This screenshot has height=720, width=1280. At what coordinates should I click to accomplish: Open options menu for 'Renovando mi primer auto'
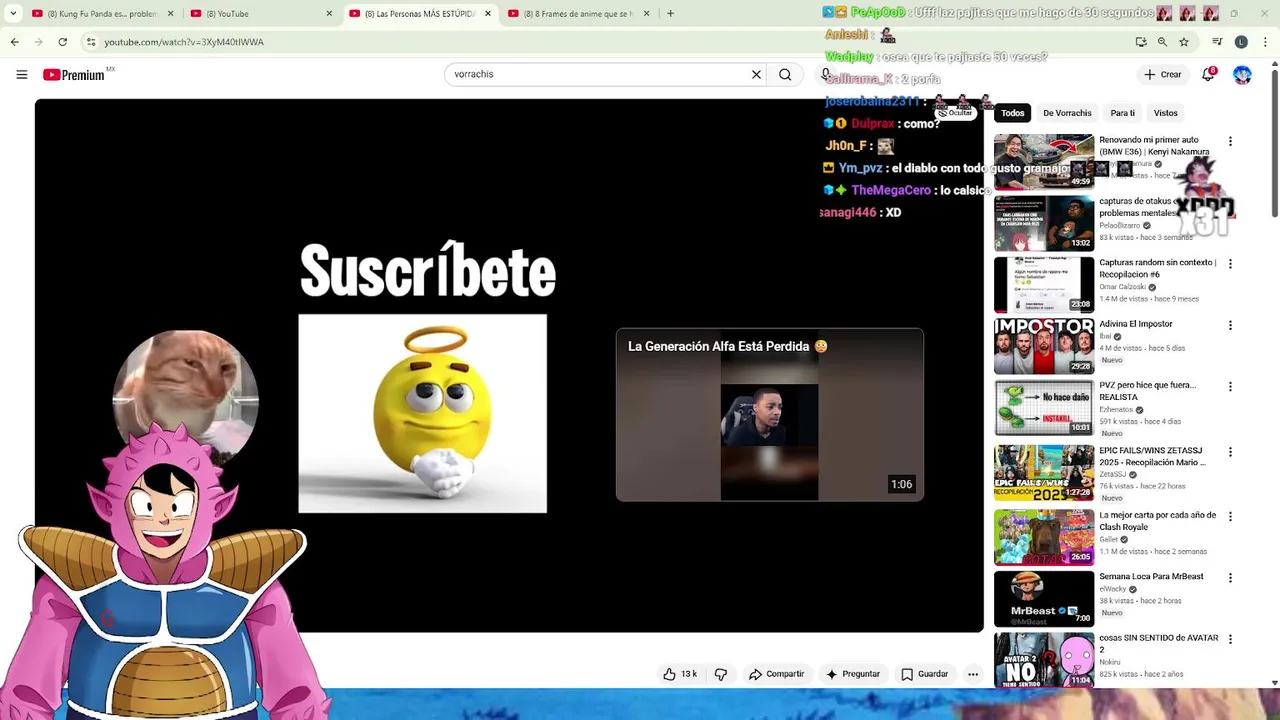[x=1230, y=142]
